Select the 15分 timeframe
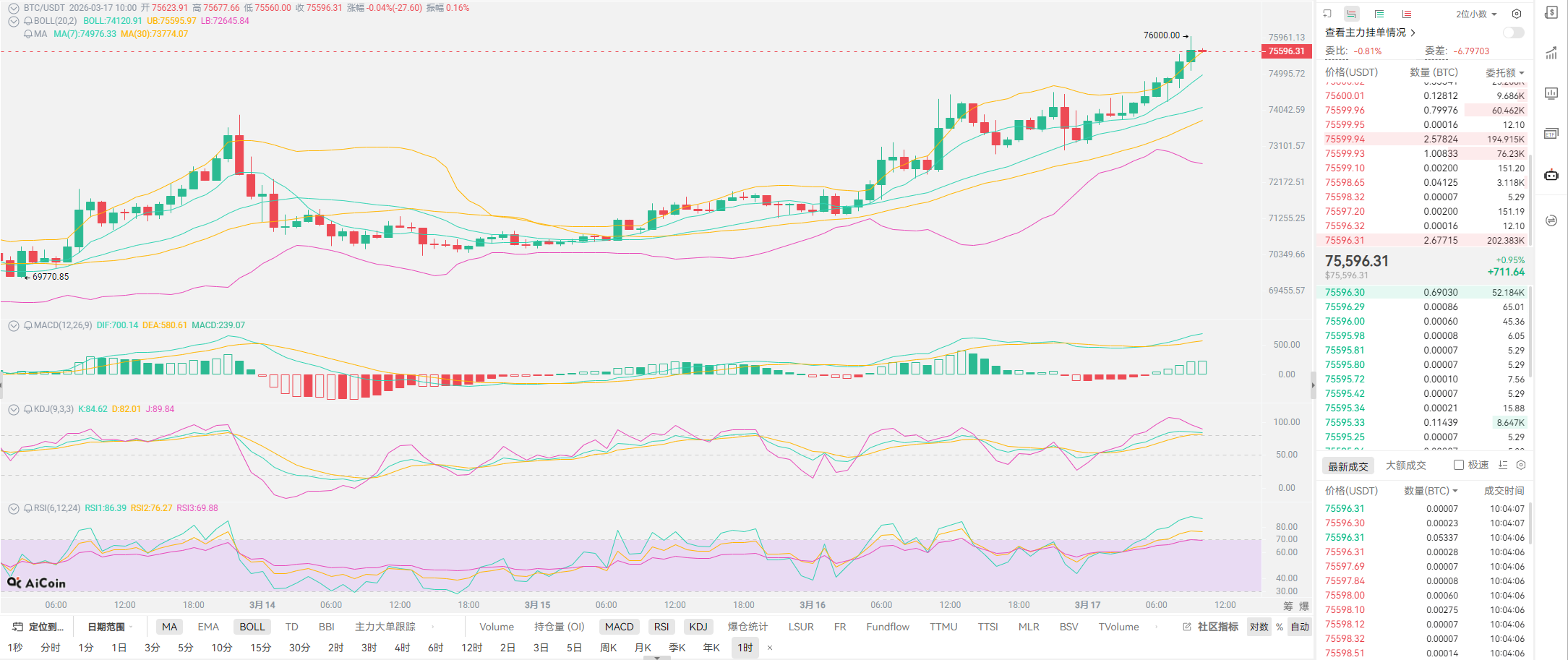Image resolution: width=1568 pixels, height=660 pixels. point(260,648)
